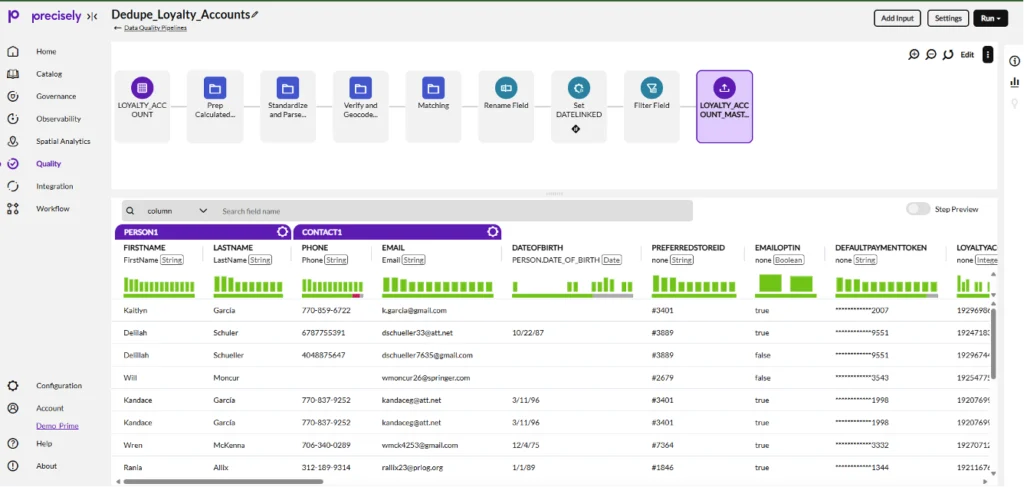Click the PHONE column profile histogram
The image size is (1024, 487).
tap(332, 287)
